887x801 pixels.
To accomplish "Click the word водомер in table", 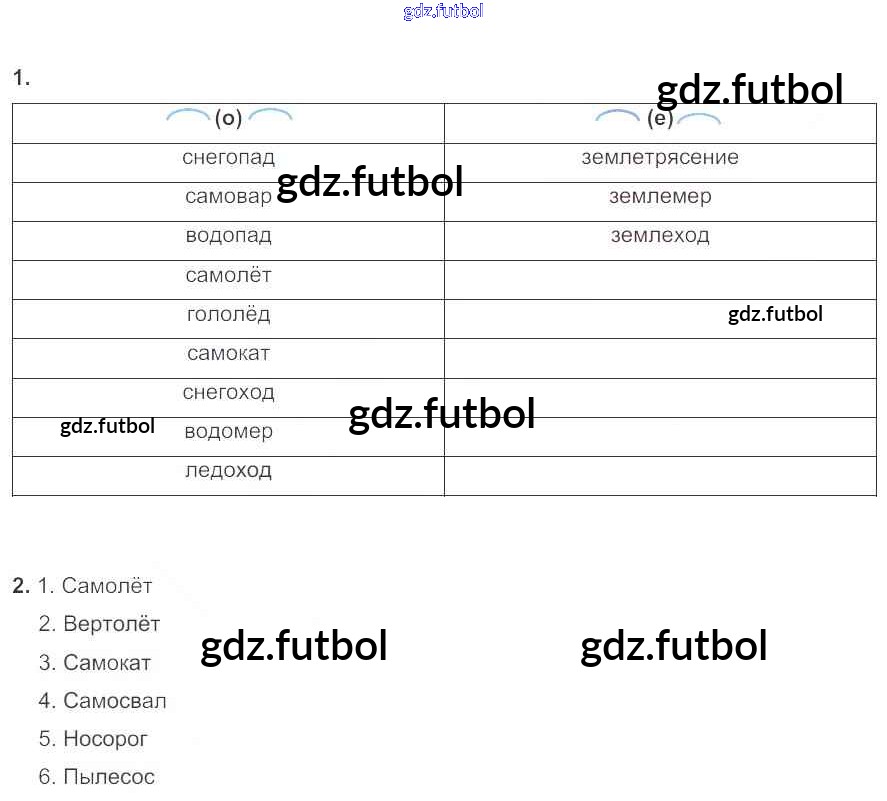I will [229, 432].
